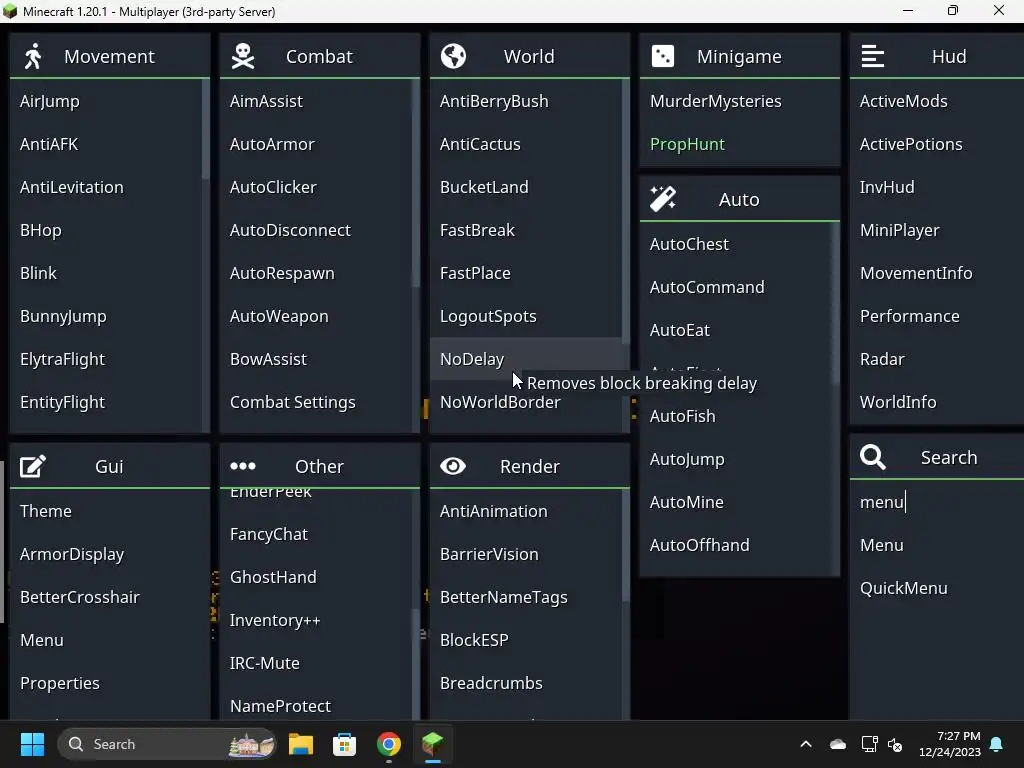Enable the BlockESP render module

[x=526, y=640]
